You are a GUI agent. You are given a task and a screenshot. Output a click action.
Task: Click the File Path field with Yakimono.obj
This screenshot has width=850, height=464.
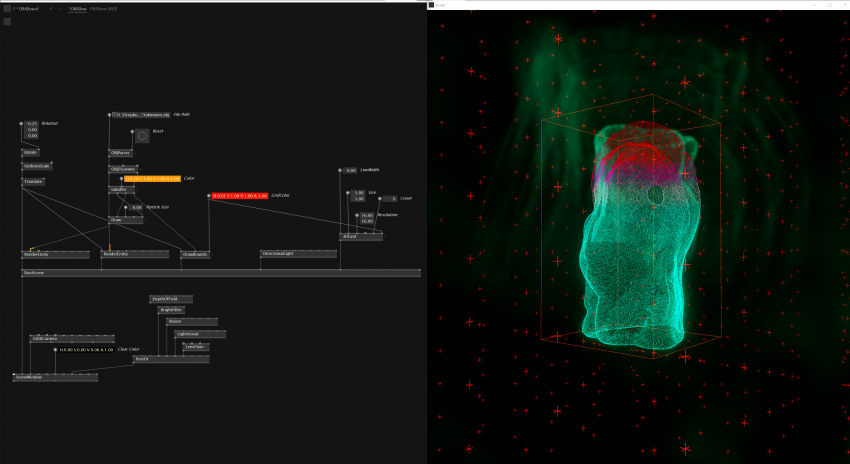141,115
